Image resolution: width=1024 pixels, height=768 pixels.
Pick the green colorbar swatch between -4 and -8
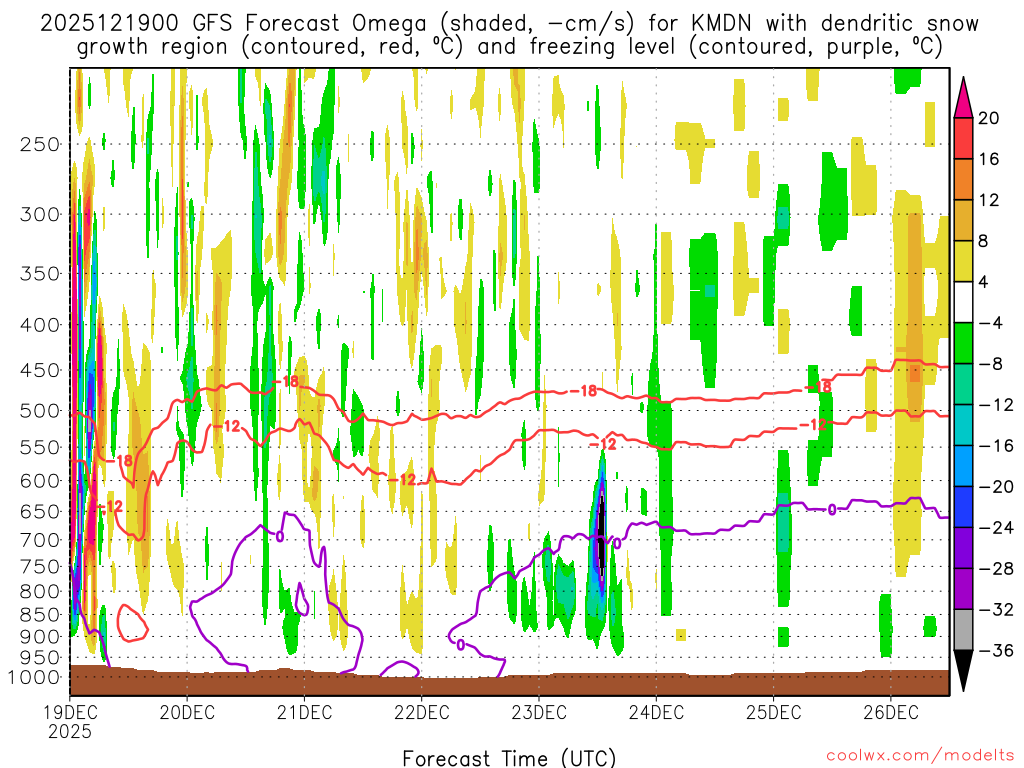pos(963,343)
